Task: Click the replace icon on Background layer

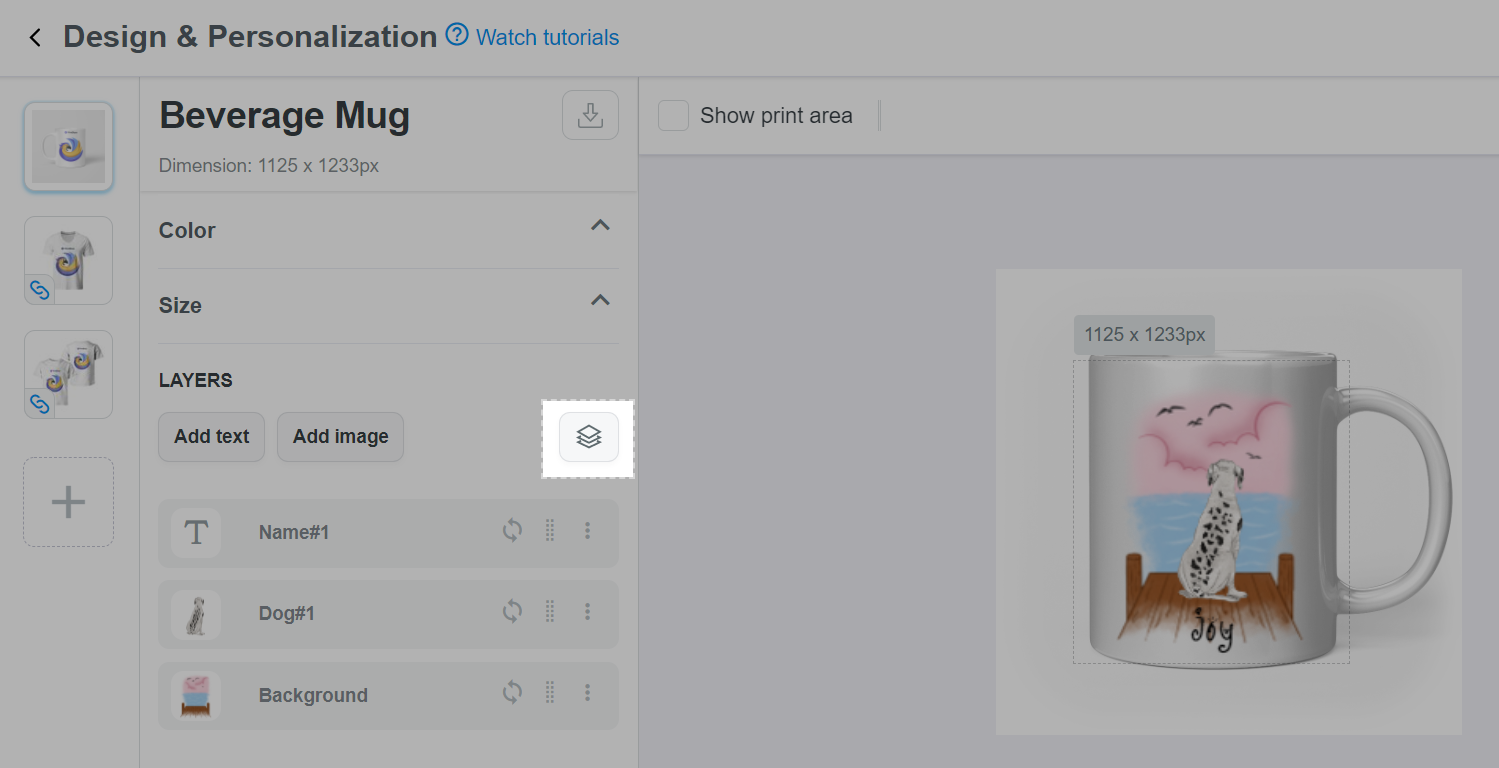Action: (x=512, y=693)
